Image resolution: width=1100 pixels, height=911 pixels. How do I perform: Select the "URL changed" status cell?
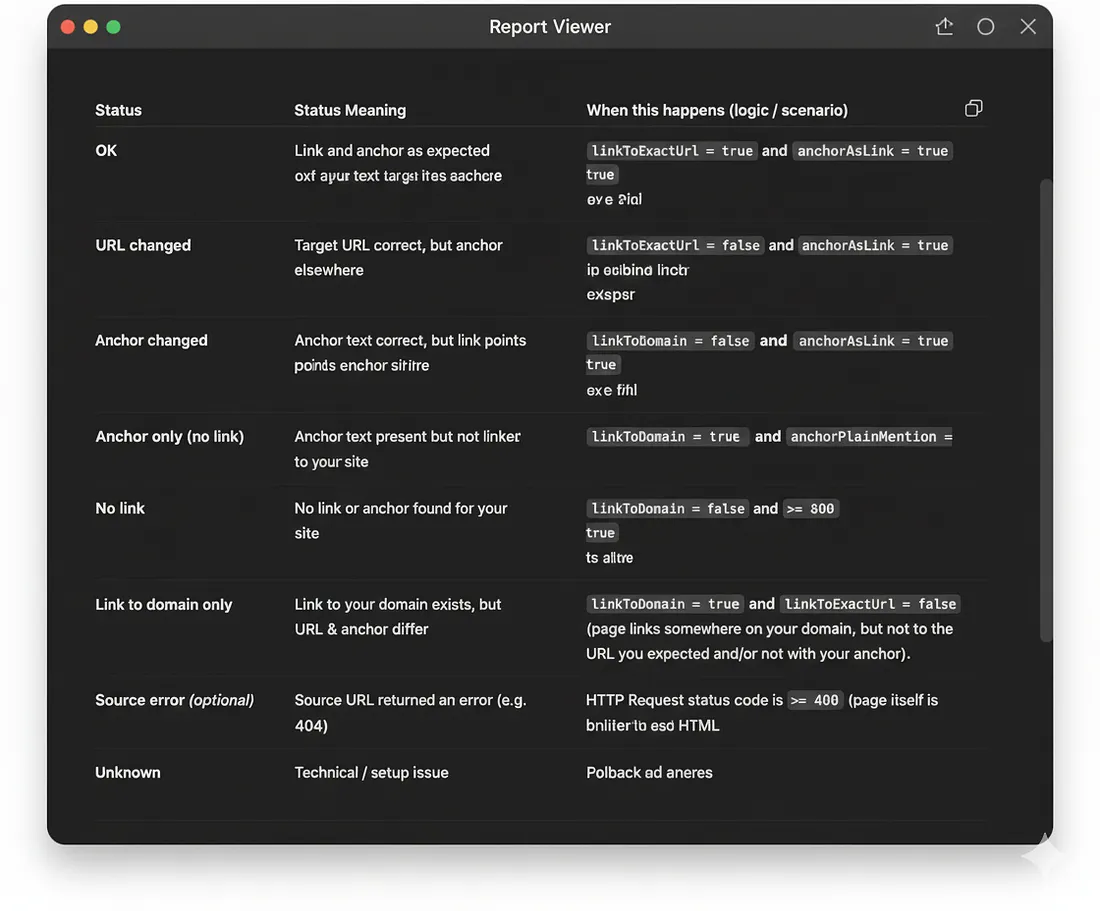pos(143,245)
